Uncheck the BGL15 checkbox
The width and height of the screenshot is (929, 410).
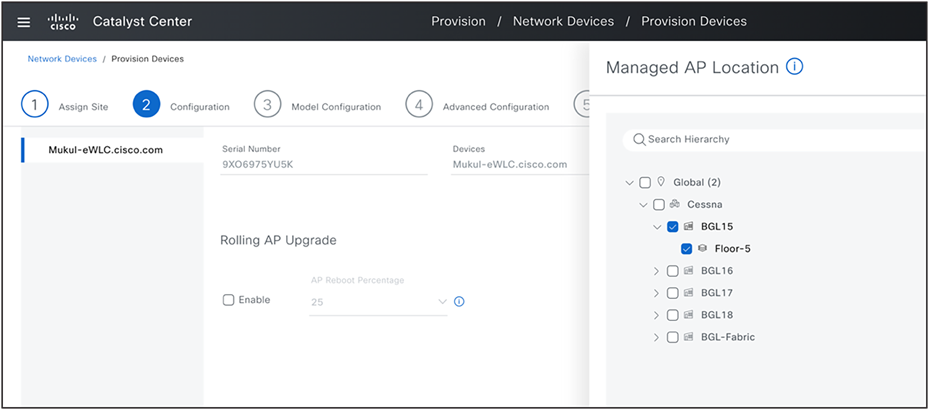[x=672, y=227]
